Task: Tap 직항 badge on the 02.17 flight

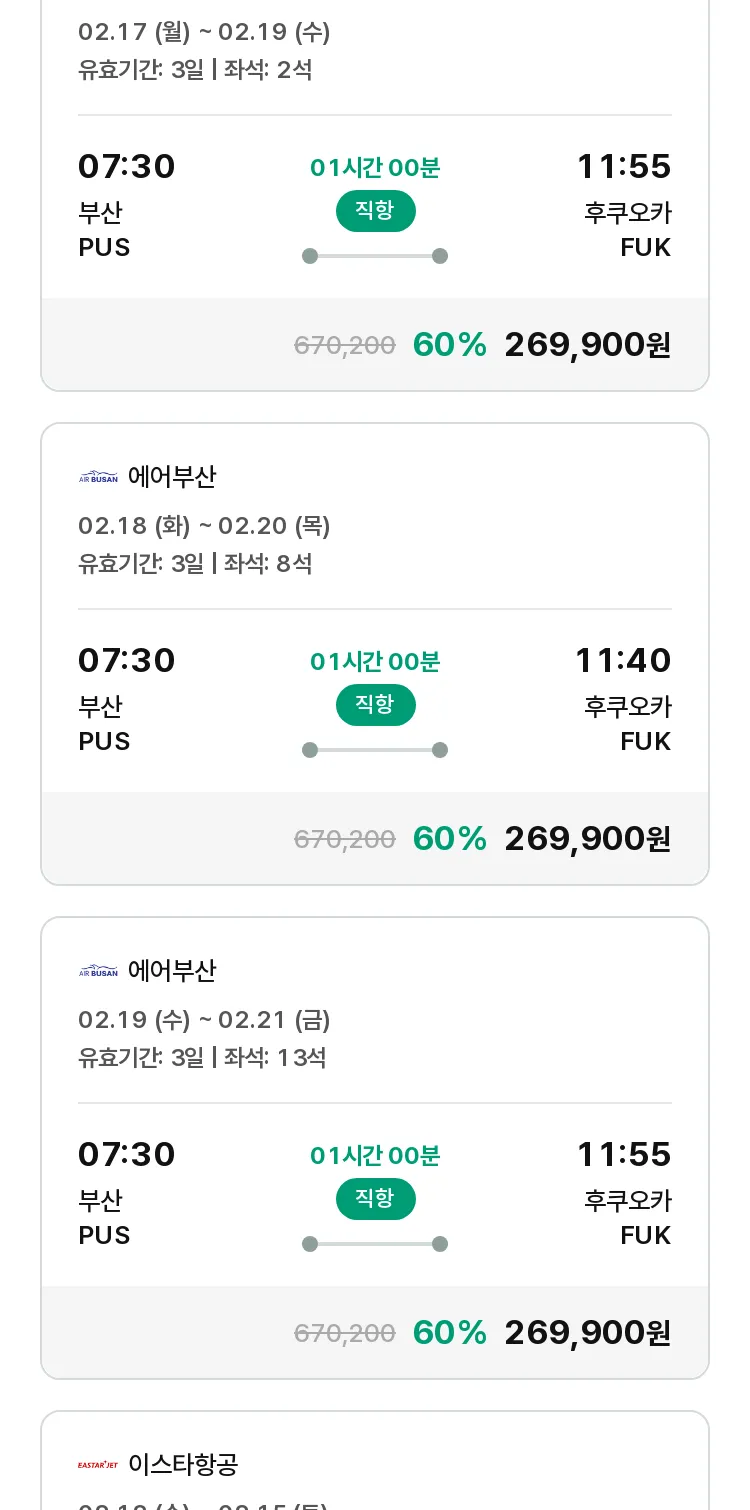Action: 375,211
